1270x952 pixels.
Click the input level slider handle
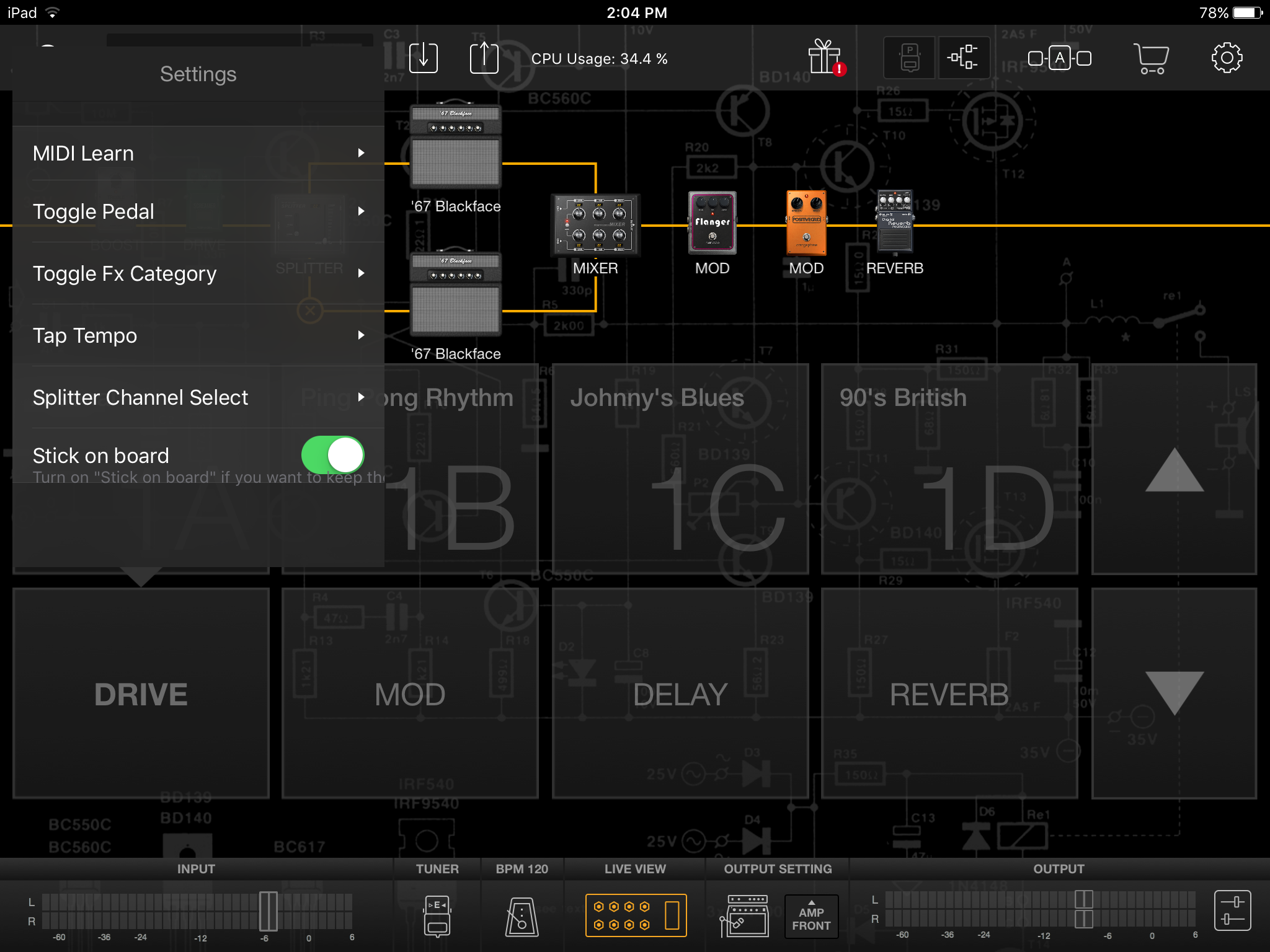coord(268,911)
